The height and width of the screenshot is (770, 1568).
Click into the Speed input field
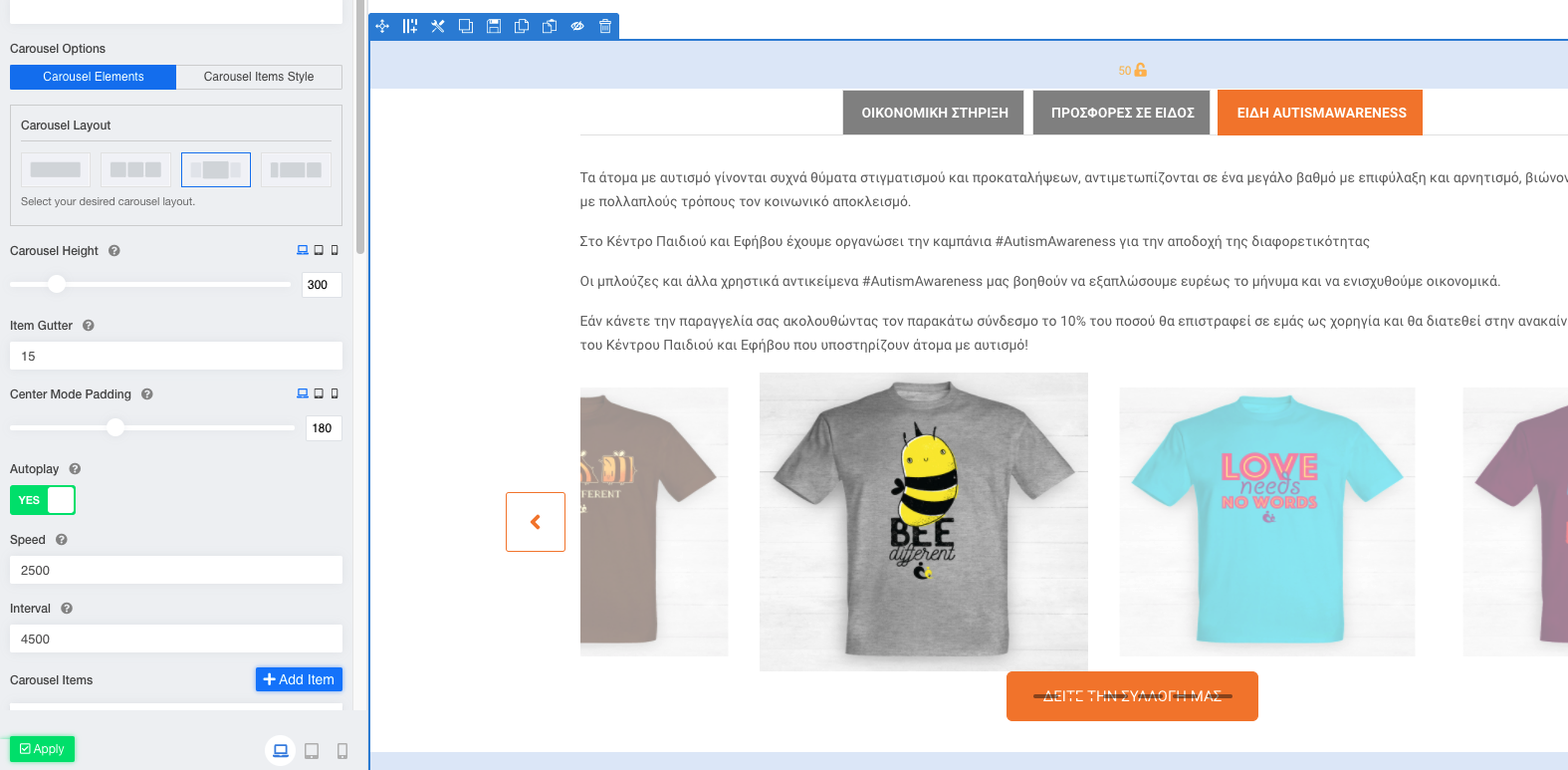pos(176,570)
